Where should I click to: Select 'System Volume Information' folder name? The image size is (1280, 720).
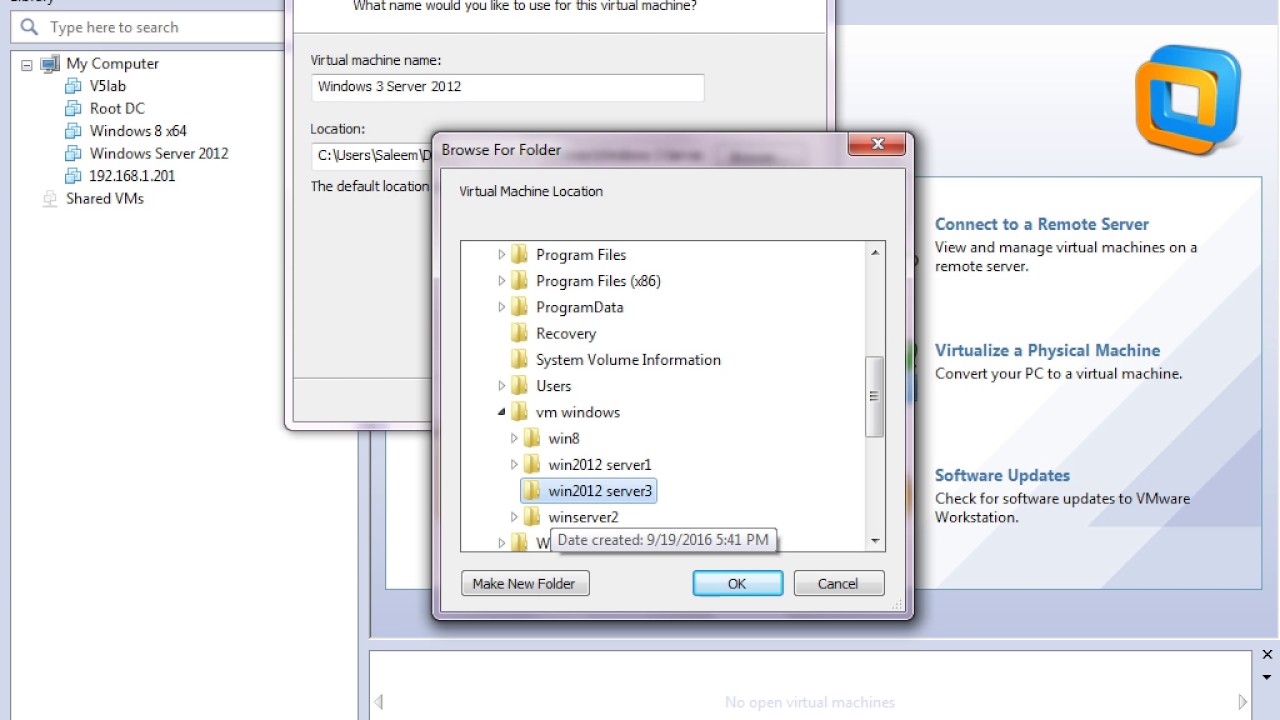(x=628, y=359)
